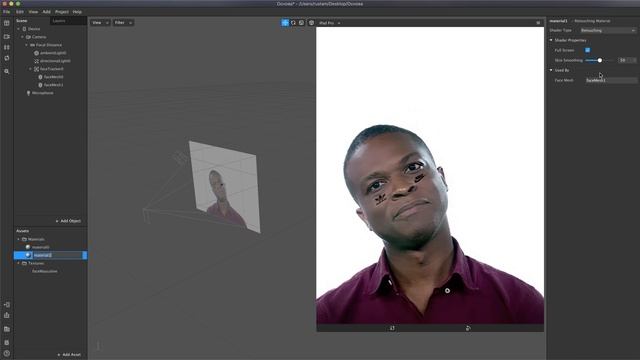
Task: Click the material0 sphere icon in Assets
Action: click(28, 247)
